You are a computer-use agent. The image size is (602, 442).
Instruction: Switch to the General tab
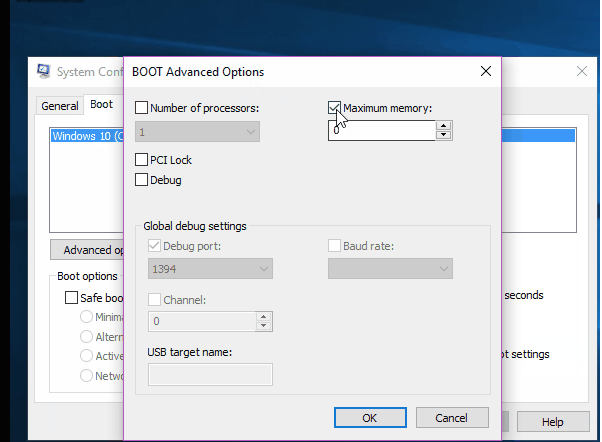(x=59, y=105)
